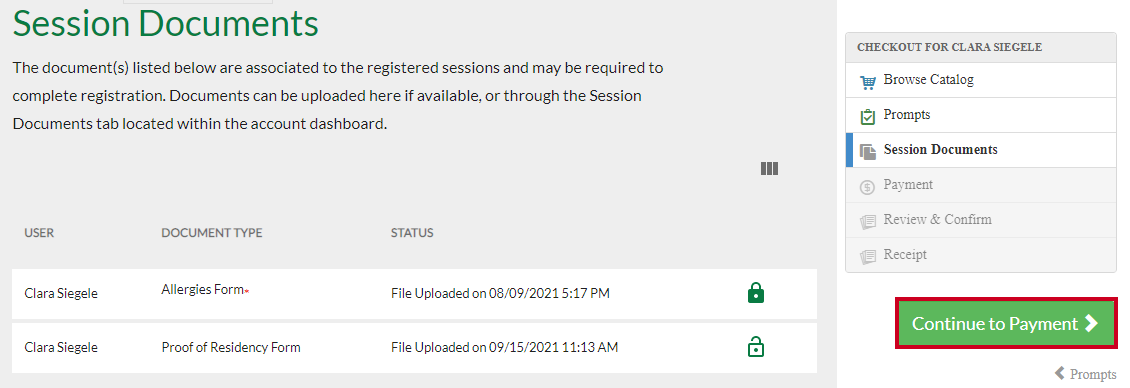1130x388 pixels.
Task: Click the unlocked padlock for Proof of Residency
Action: (755, 347)
